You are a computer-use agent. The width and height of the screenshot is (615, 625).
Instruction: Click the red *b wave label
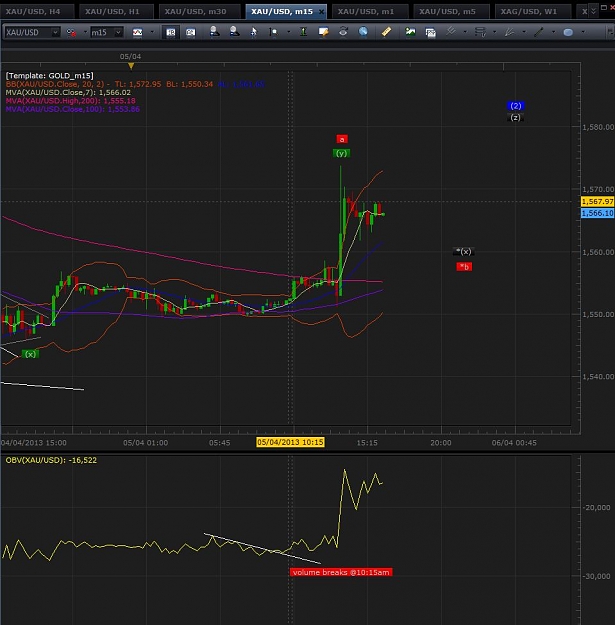[464, 267]
